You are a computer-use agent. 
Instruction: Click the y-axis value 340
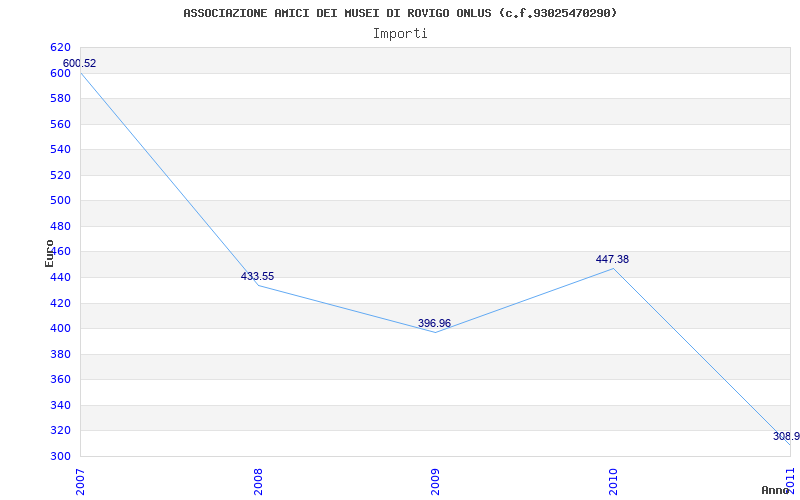point(60,406)
